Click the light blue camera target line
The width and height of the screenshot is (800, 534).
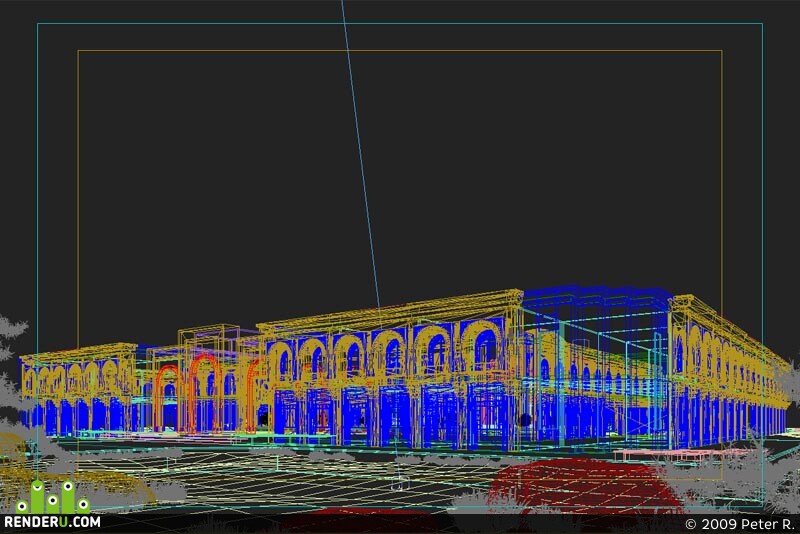point(361,153)
